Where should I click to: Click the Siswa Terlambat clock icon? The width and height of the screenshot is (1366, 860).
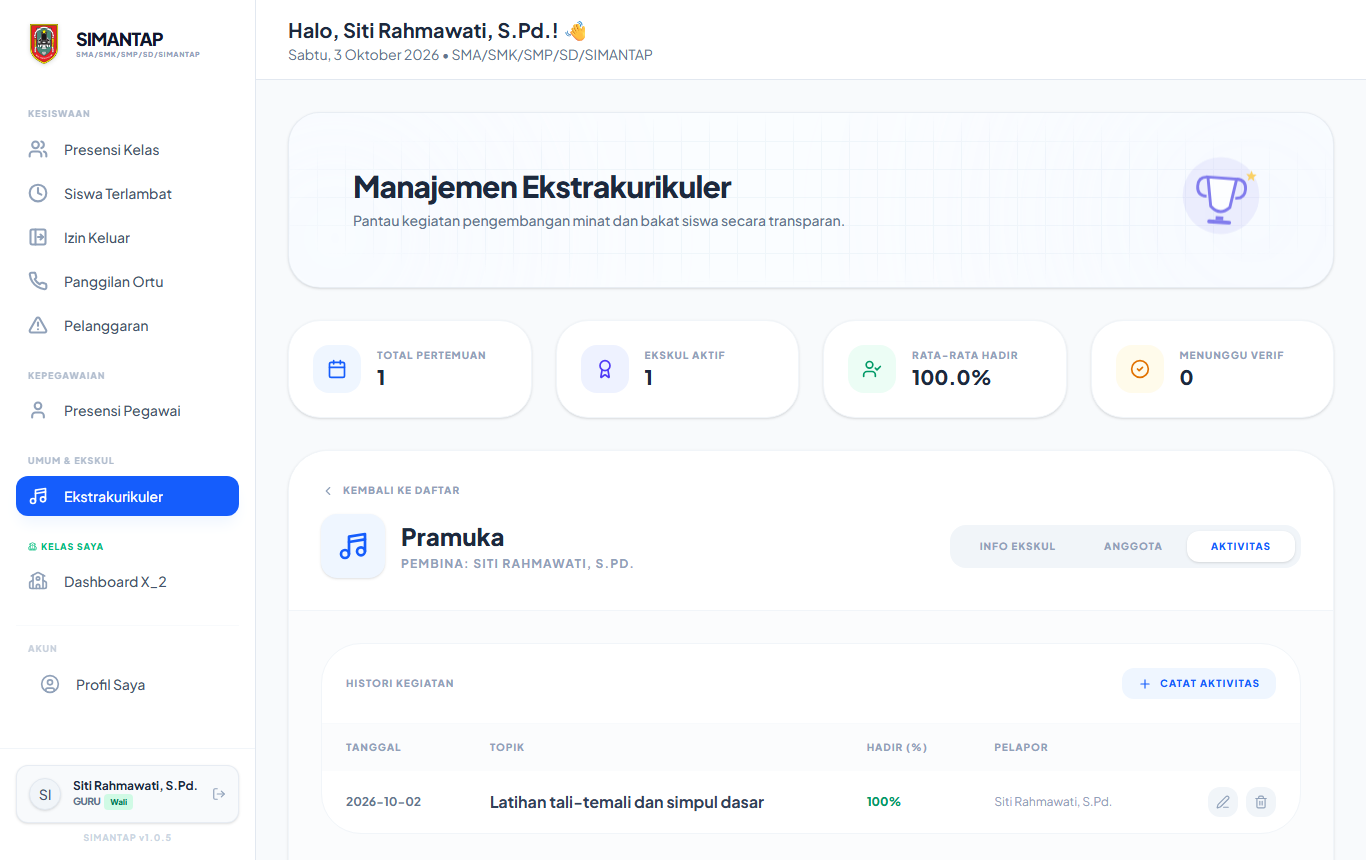pos(38,194)
